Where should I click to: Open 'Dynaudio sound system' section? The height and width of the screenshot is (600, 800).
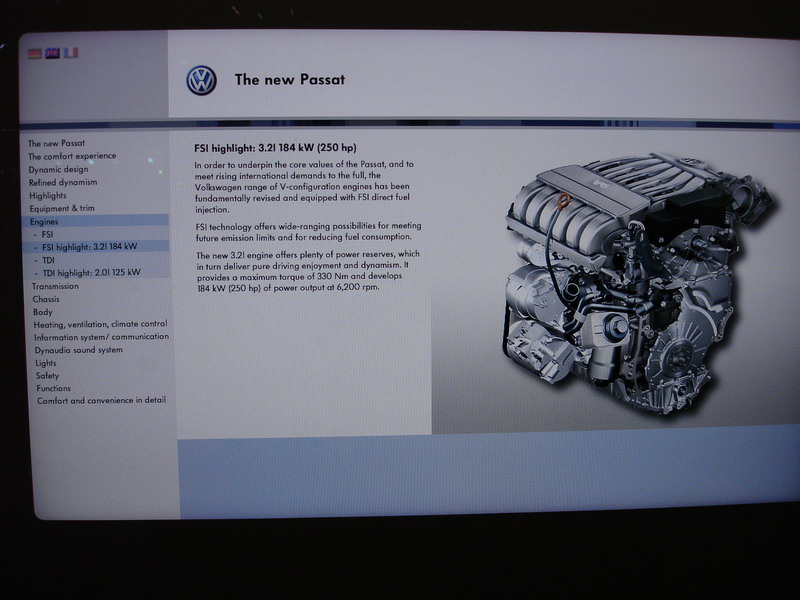pos(79,350)
